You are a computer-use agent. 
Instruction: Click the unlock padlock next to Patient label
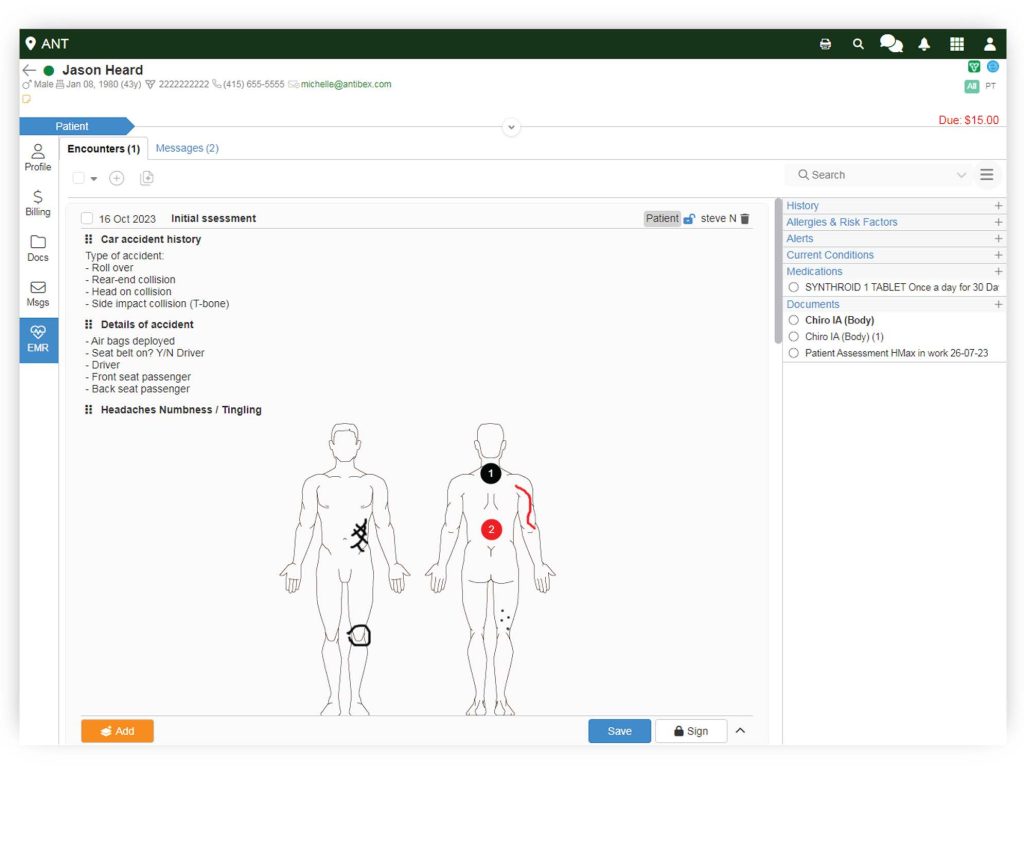[x=689, y=218]
